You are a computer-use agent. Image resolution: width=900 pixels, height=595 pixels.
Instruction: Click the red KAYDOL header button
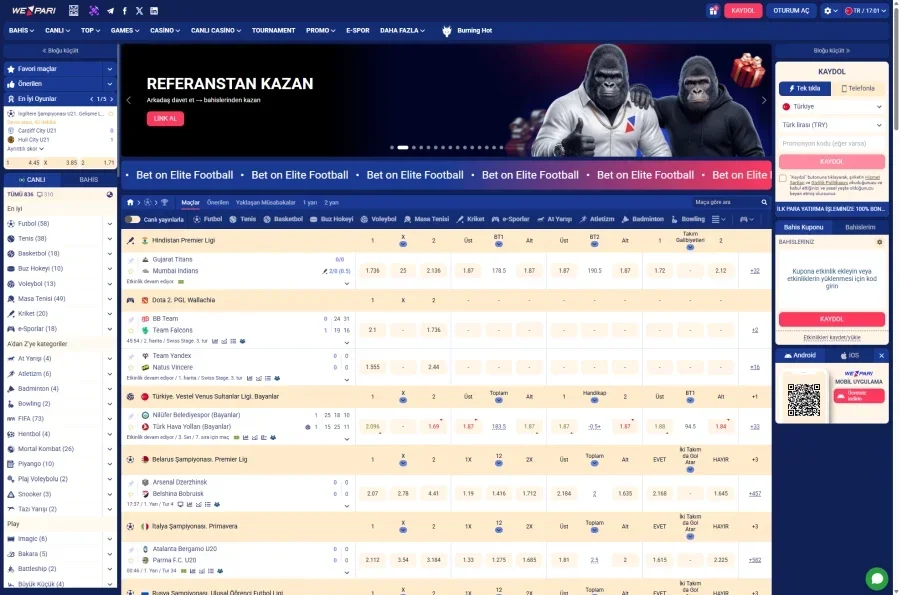point(743,11)
